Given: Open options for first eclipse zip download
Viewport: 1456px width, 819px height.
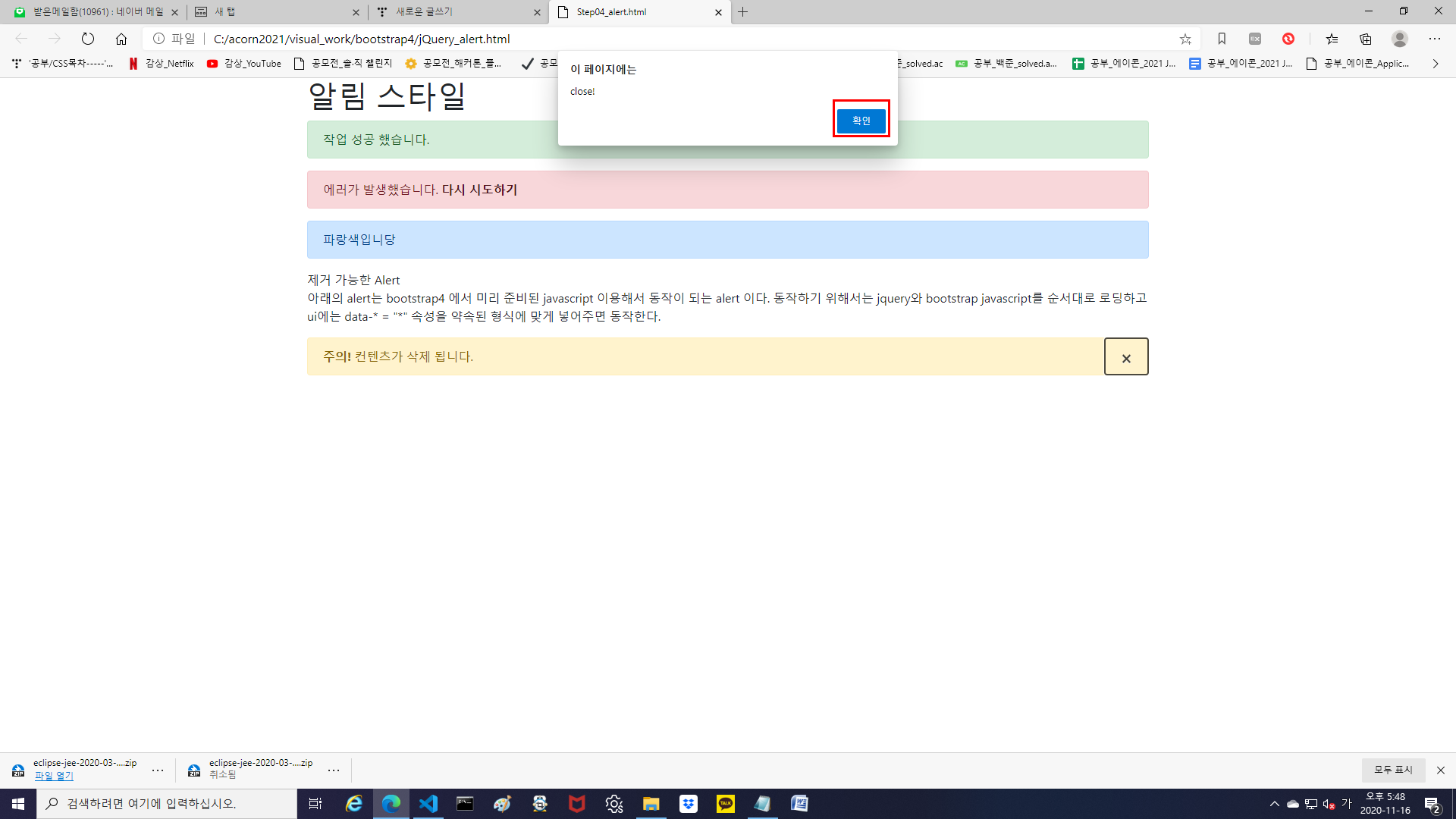Looking at the screenshot, I should (158, 770).
